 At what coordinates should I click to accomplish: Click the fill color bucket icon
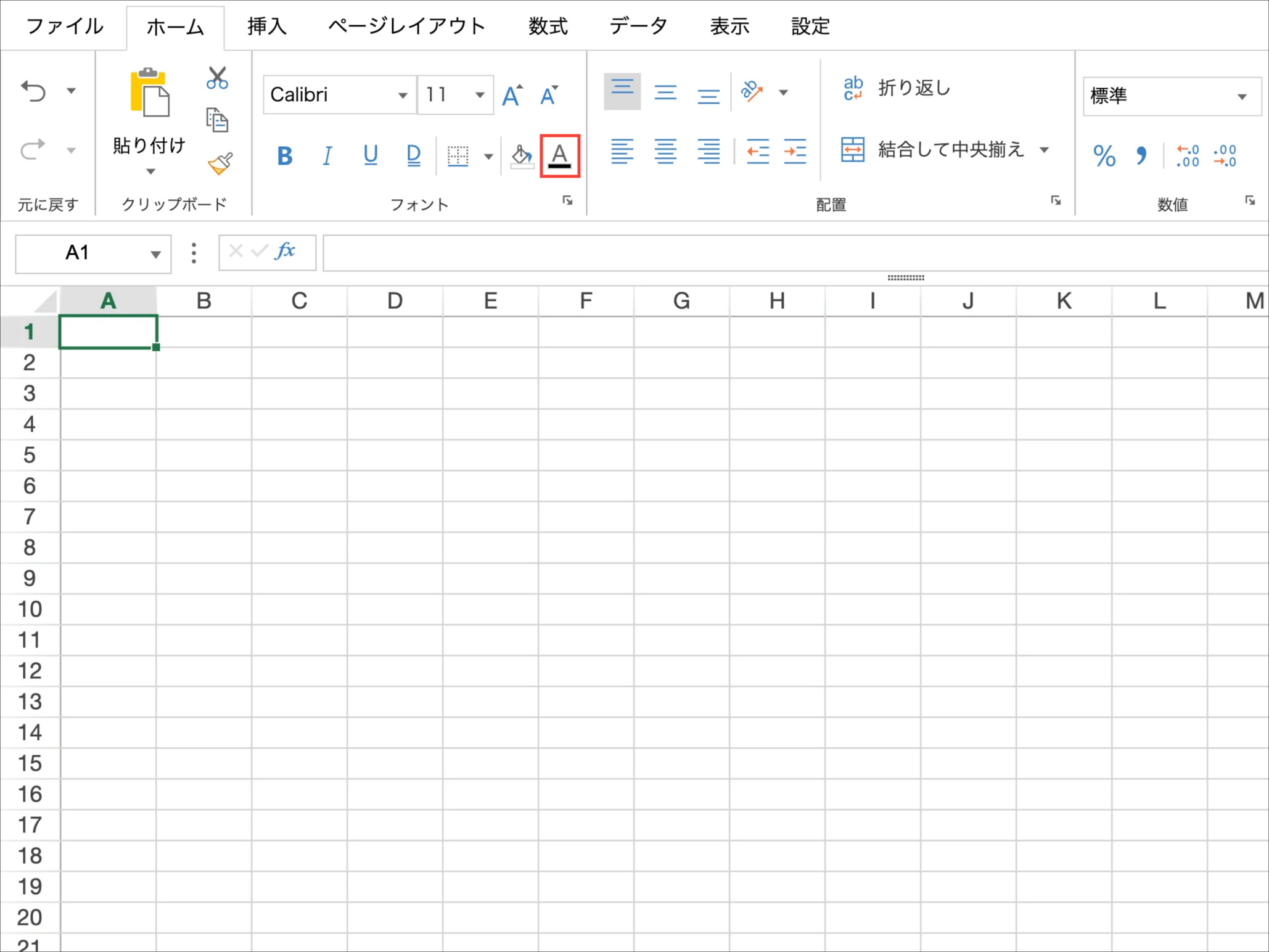pos(522,155)
